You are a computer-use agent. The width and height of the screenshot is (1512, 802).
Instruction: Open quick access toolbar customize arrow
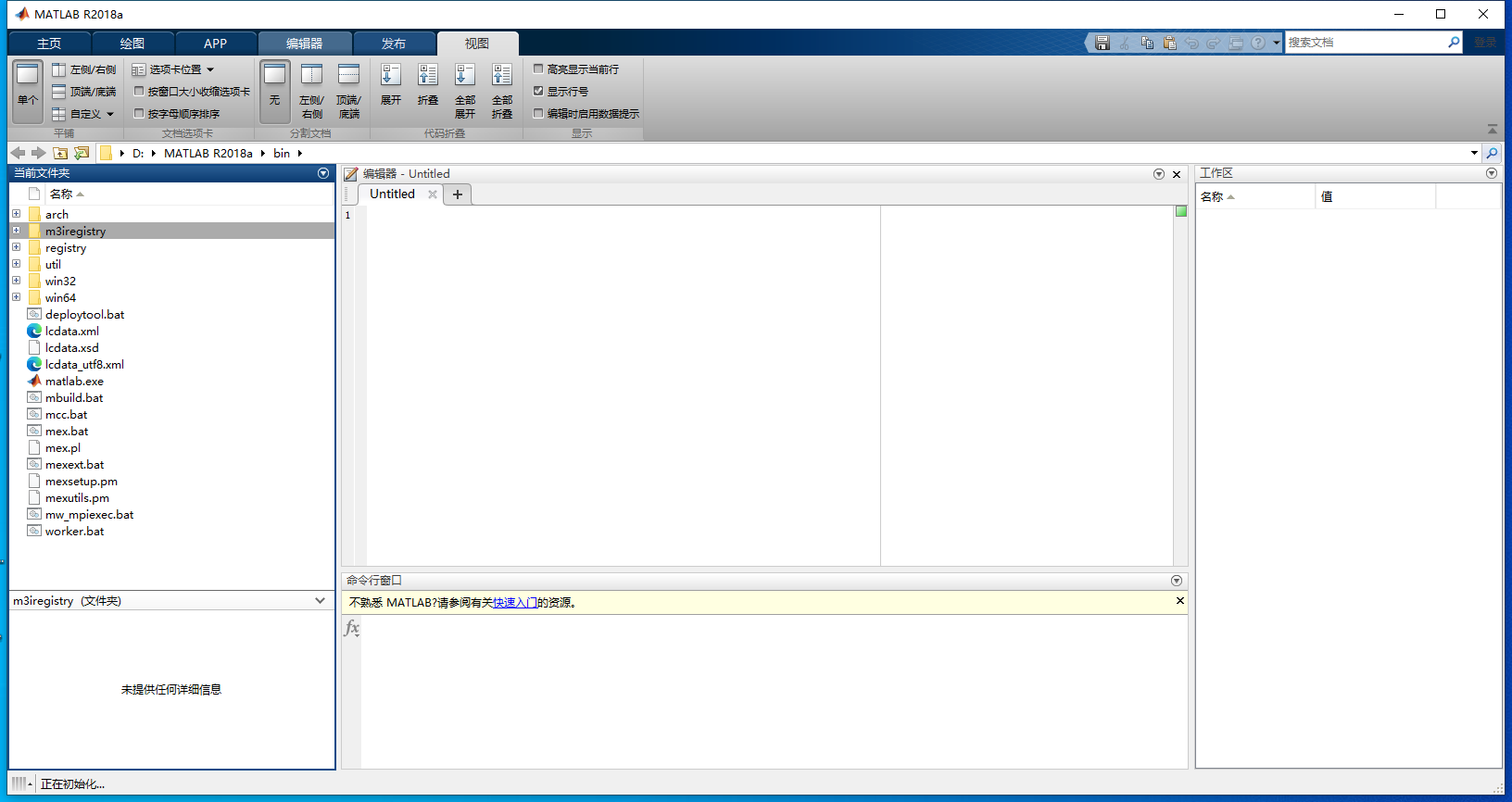pos(1276,43)
